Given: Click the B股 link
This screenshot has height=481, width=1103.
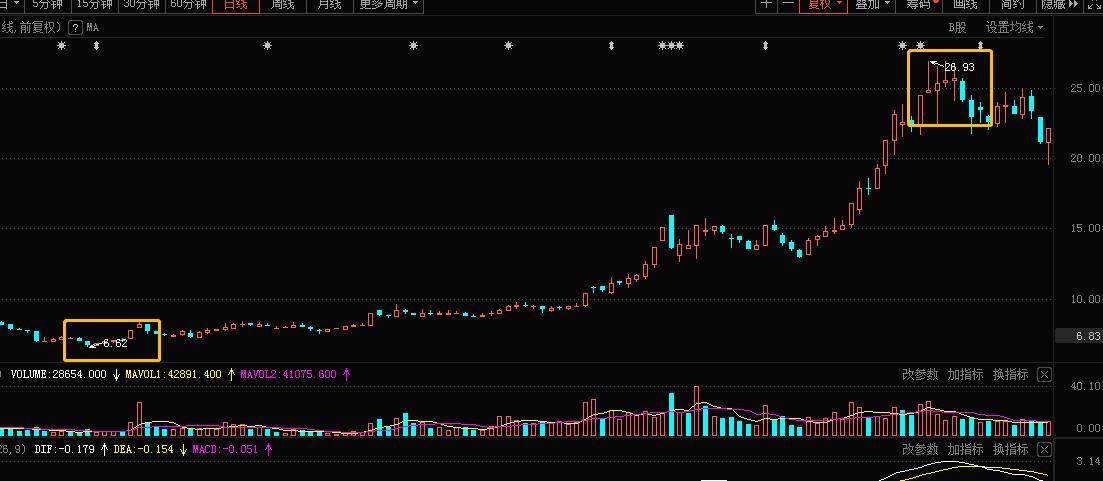Looking at the screenshot, I should click(x=957, y=27).
